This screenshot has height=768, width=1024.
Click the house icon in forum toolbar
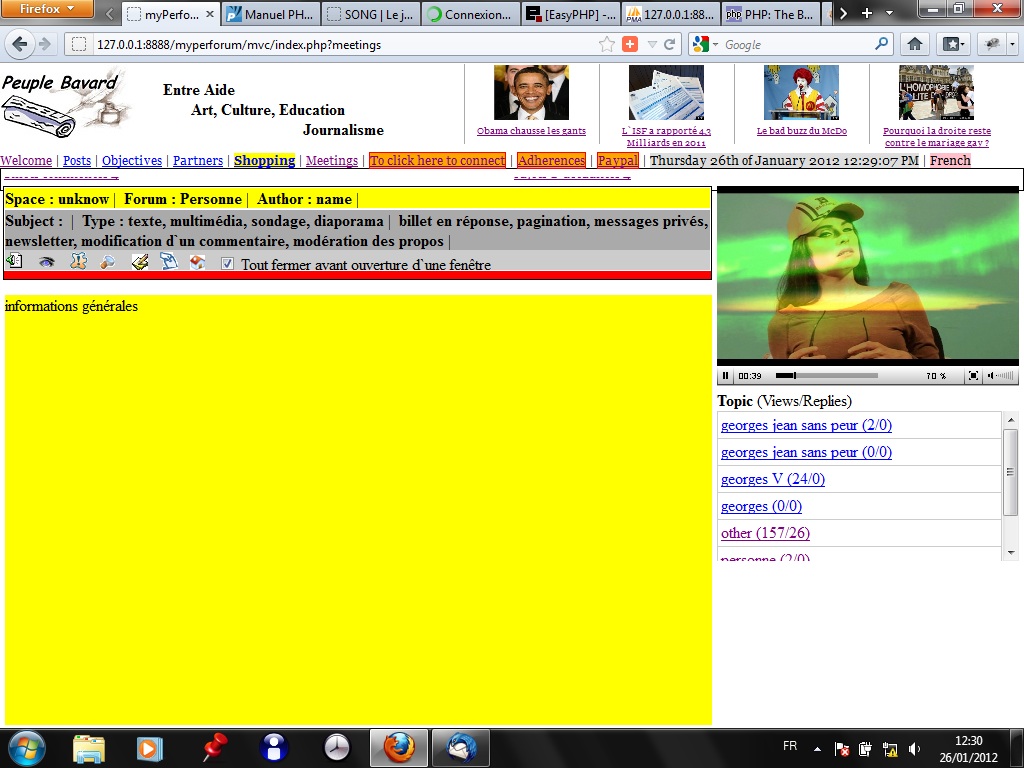point(197,262)
